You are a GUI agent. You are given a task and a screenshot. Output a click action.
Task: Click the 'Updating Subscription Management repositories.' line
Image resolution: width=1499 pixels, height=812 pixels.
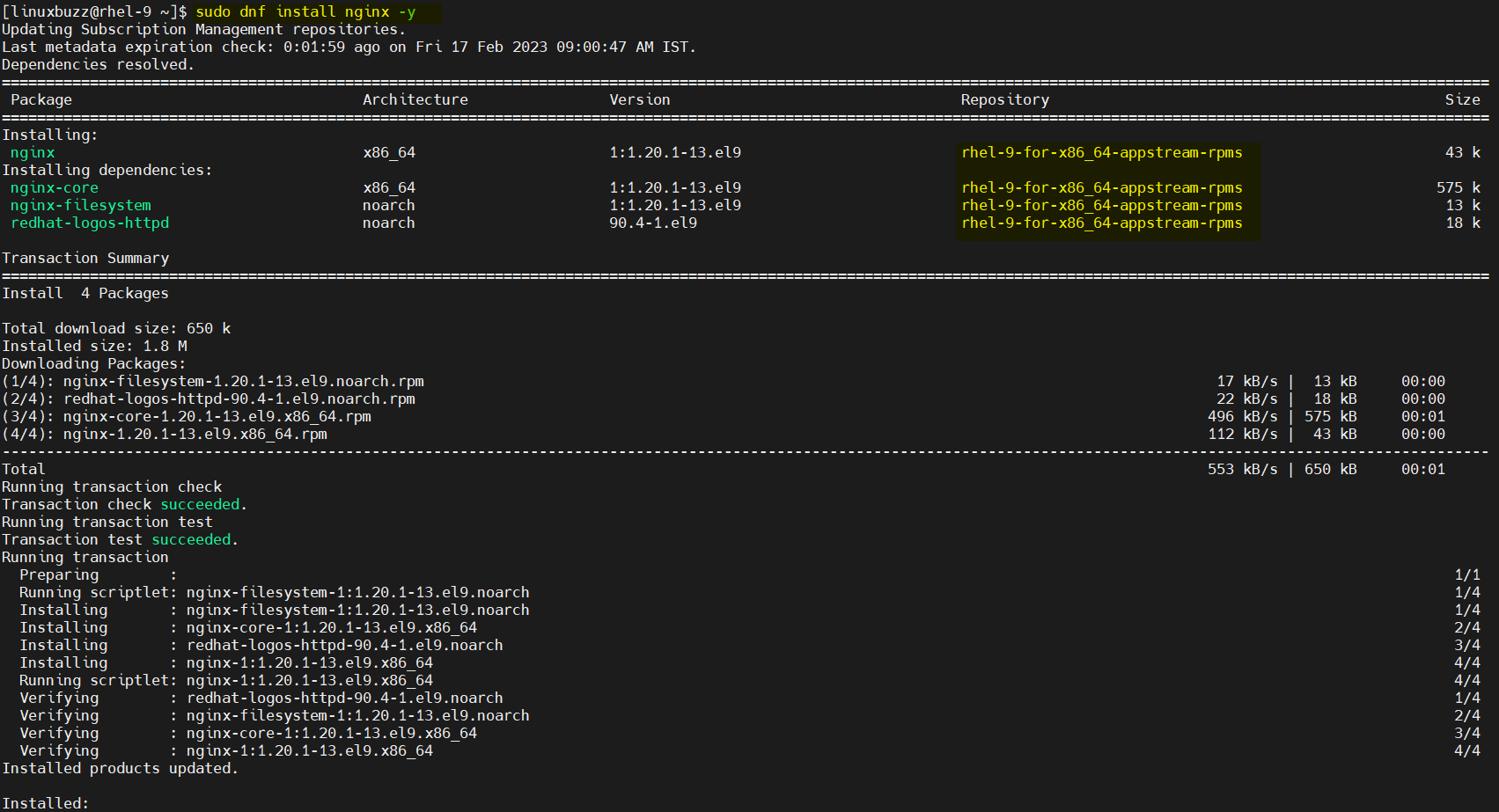point(204,29)
